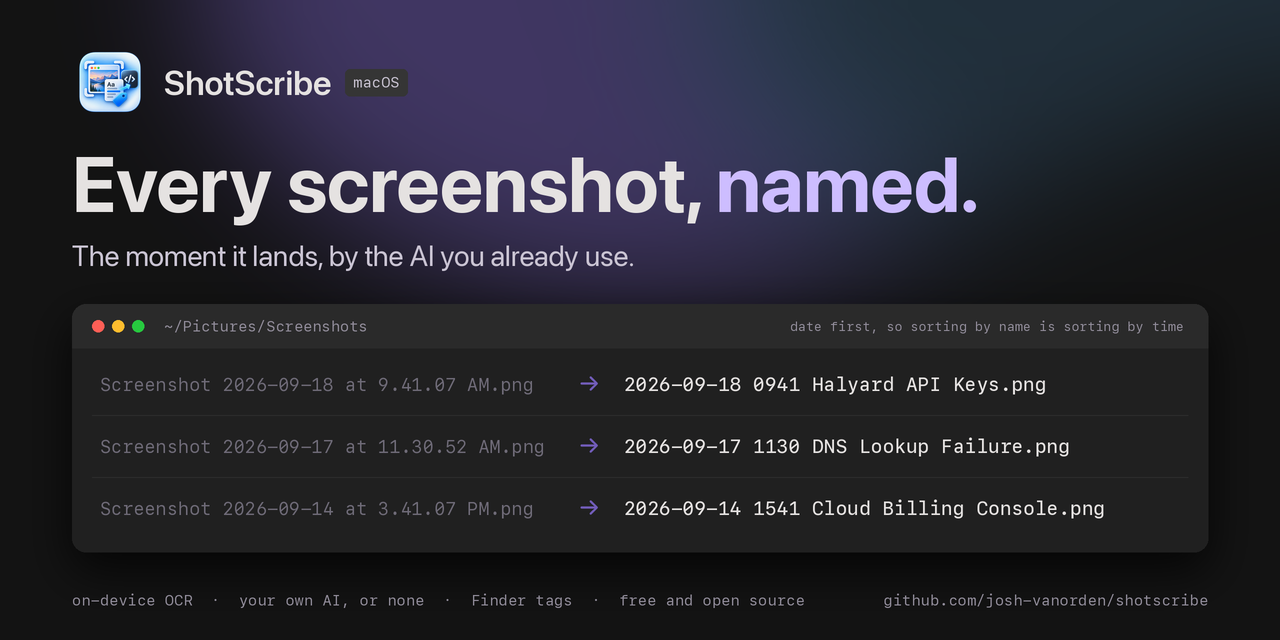Select 'Screenshot 2026-09-18 at 9.41.07 AM.png'
This screenshot has width=1280, height=640.
click(x=317, y=384)
